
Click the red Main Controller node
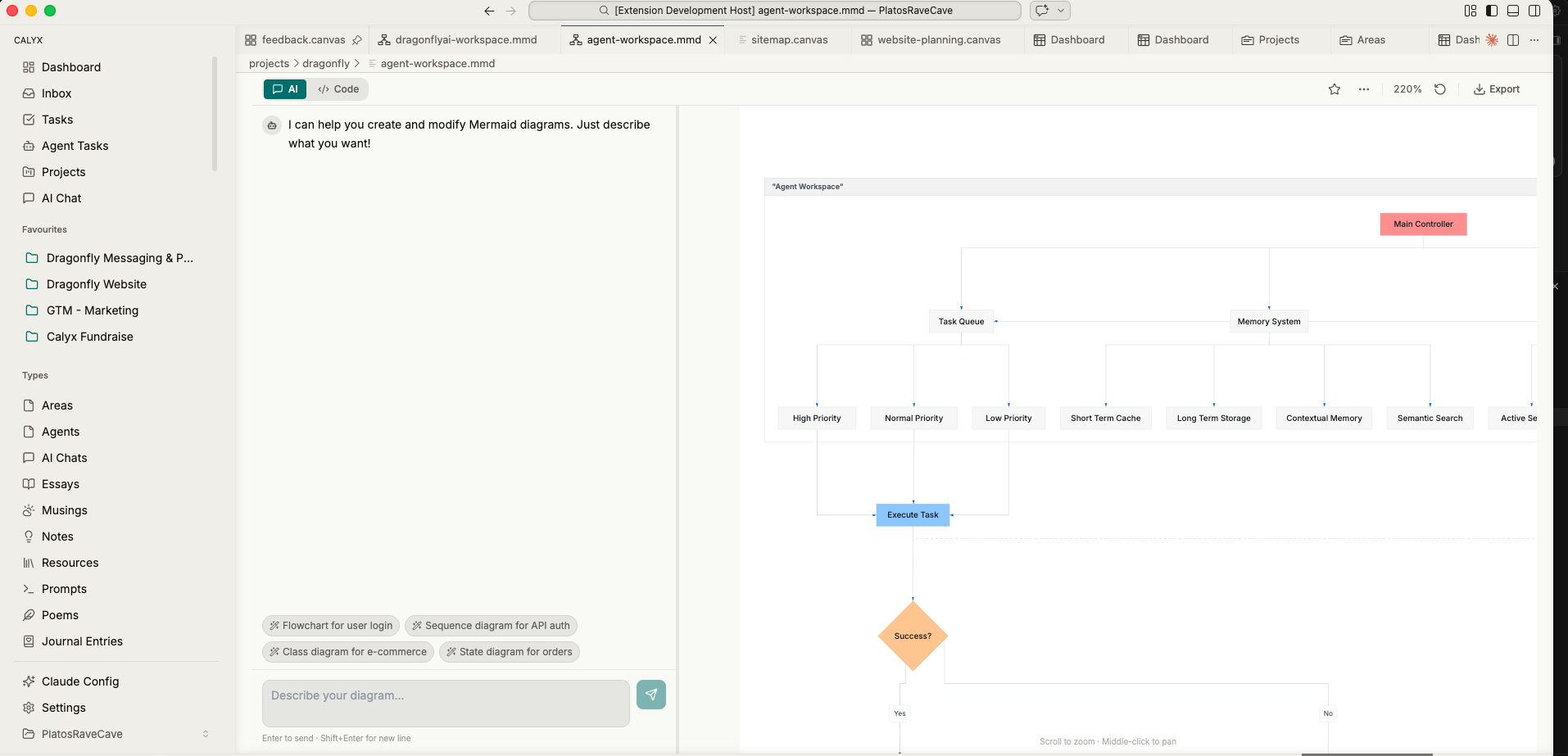(1423, 224)
